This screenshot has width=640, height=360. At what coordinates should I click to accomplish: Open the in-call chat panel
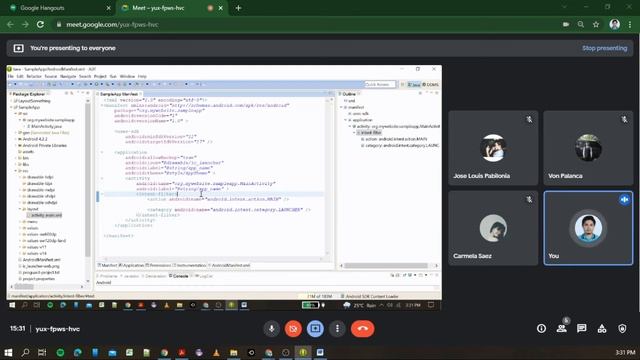[x=582, y=329]
